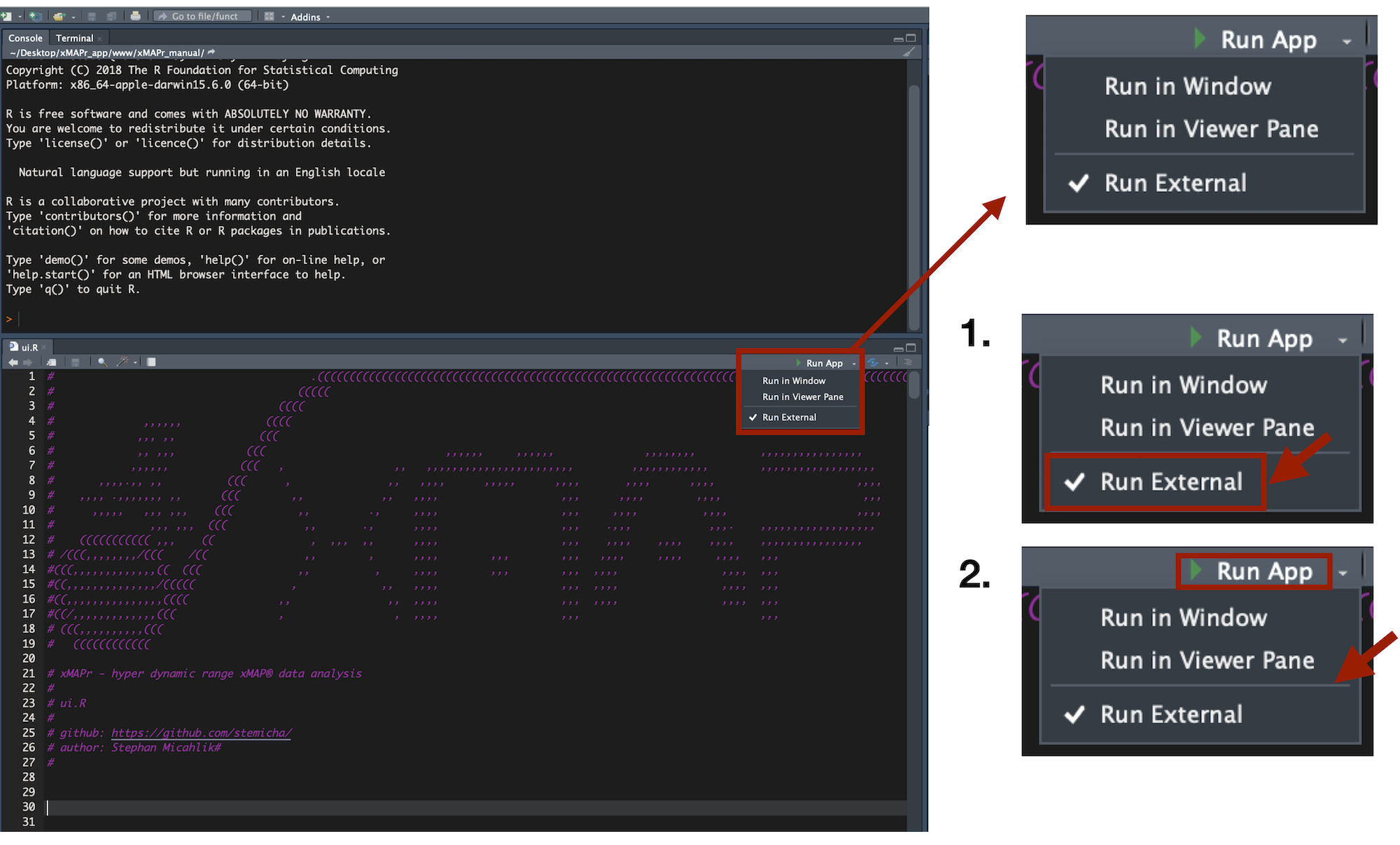Click the new file icon in main toolbar
The height and width of the screenshot is (845, 1400).
pos(7,16)
